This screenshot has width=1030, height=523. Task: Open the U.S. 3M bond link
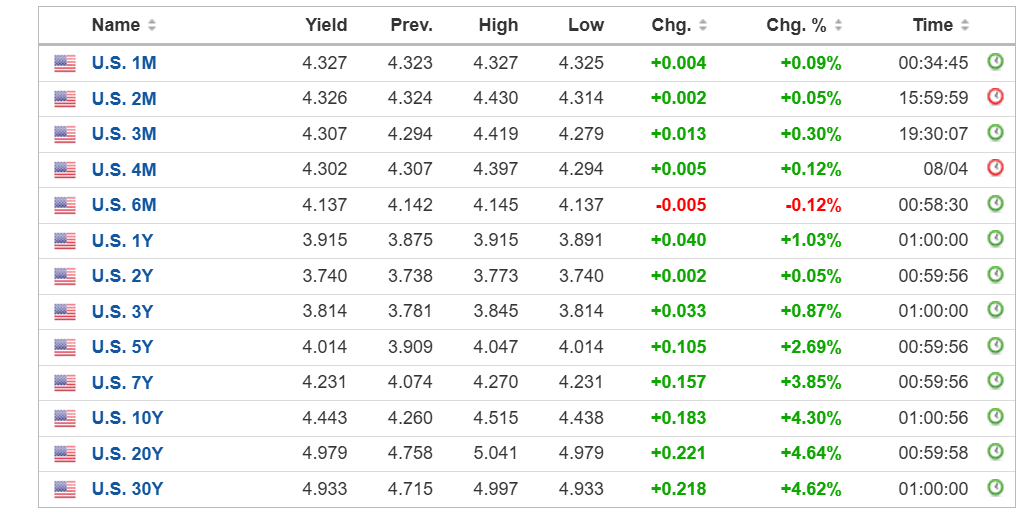pos(124,134)
